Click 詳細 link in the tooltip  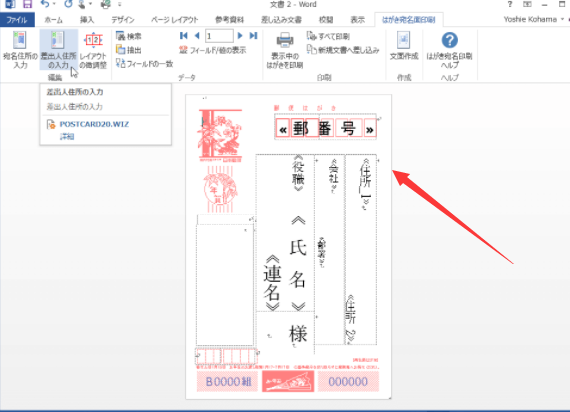click(x=67, y=137)
